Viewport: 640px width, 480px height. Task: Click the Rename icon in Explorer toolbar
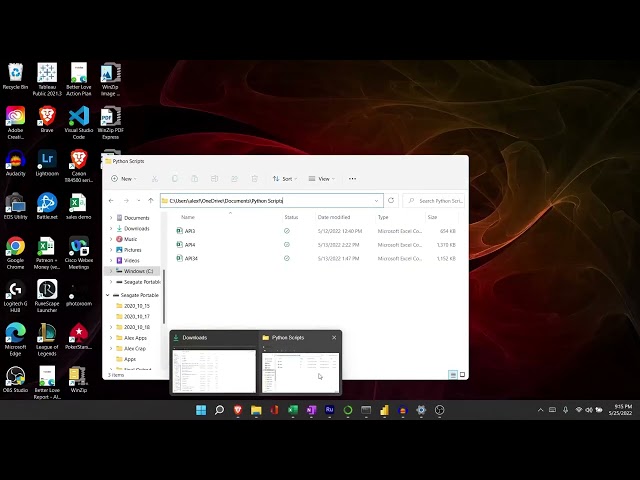(215, 179)
